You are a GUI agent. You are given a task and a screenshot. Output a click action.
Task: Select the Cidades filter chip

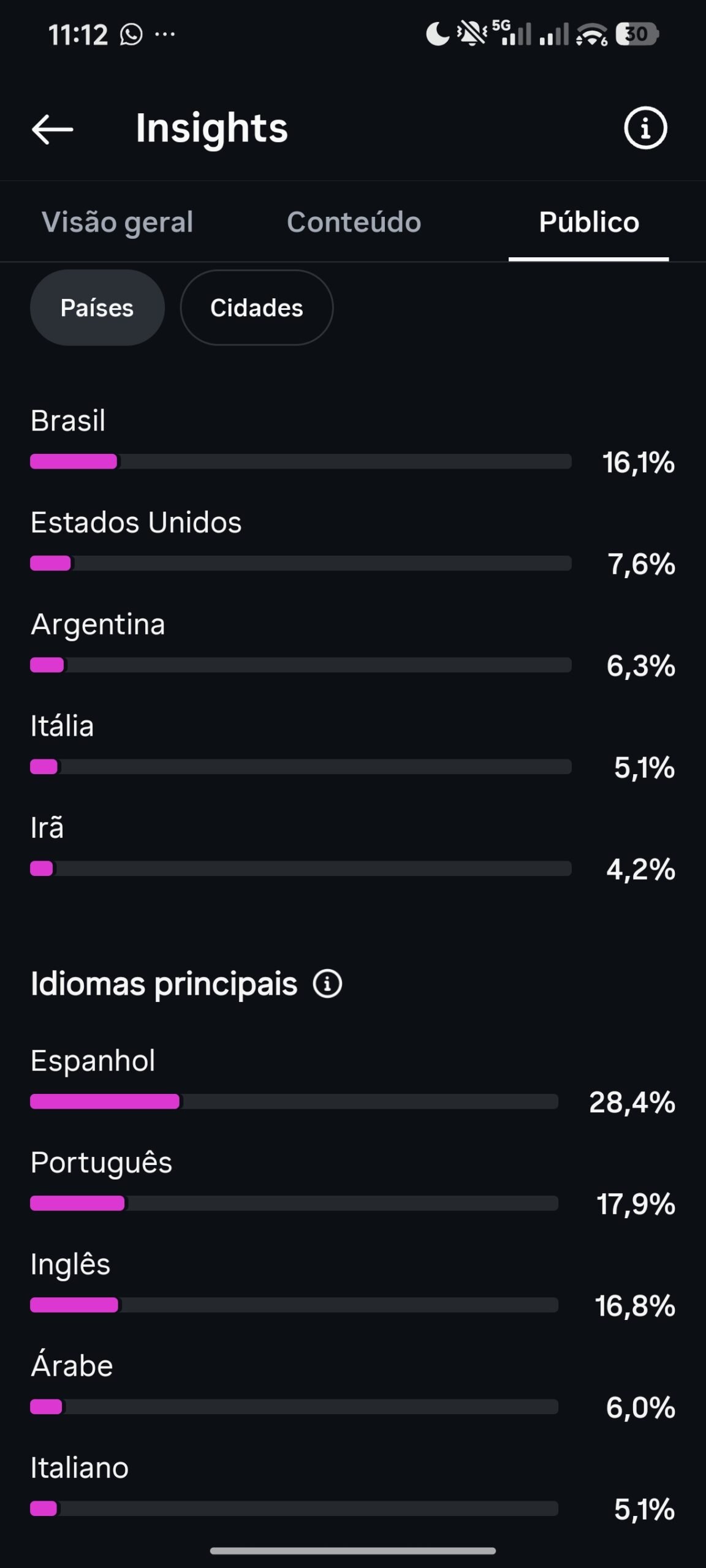pos(257,307)
